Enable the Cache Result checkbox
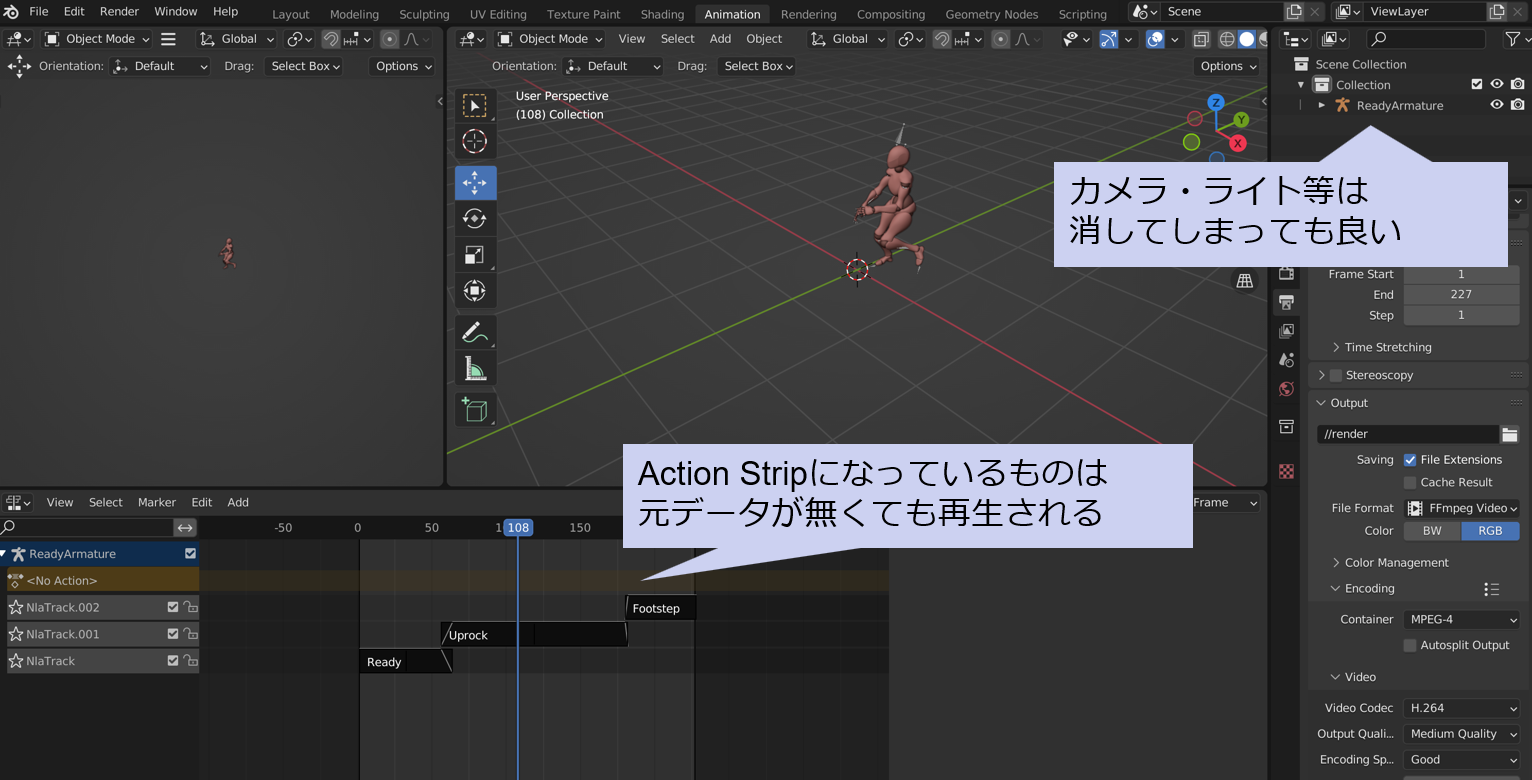Viewport: 1532px width, 780px height. [1410, 482]
